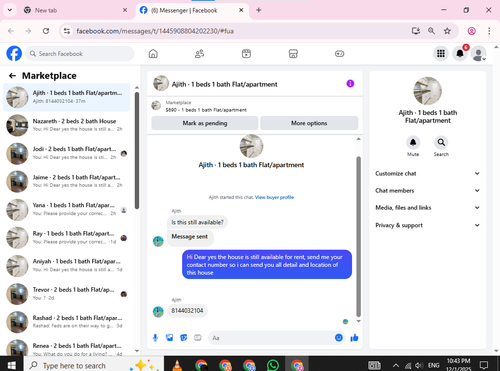500x371 pixels.
Task: Open the taskbar volume speaker icon
Action: [419, 365]
